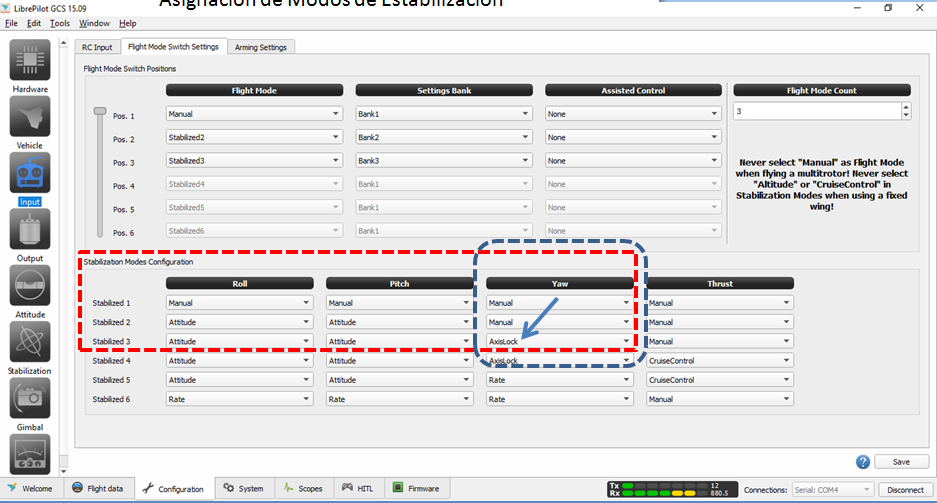Image resolution: width=937 pixels, height=503 pixels.
Task: Open the Tools menu
Action: click(60, 23)
